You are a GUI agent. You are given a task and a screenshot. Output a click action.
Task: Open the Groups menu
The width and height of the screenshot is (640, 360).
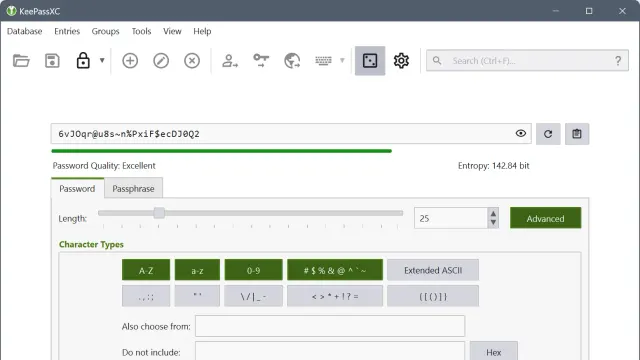click(x=105, y=31)
